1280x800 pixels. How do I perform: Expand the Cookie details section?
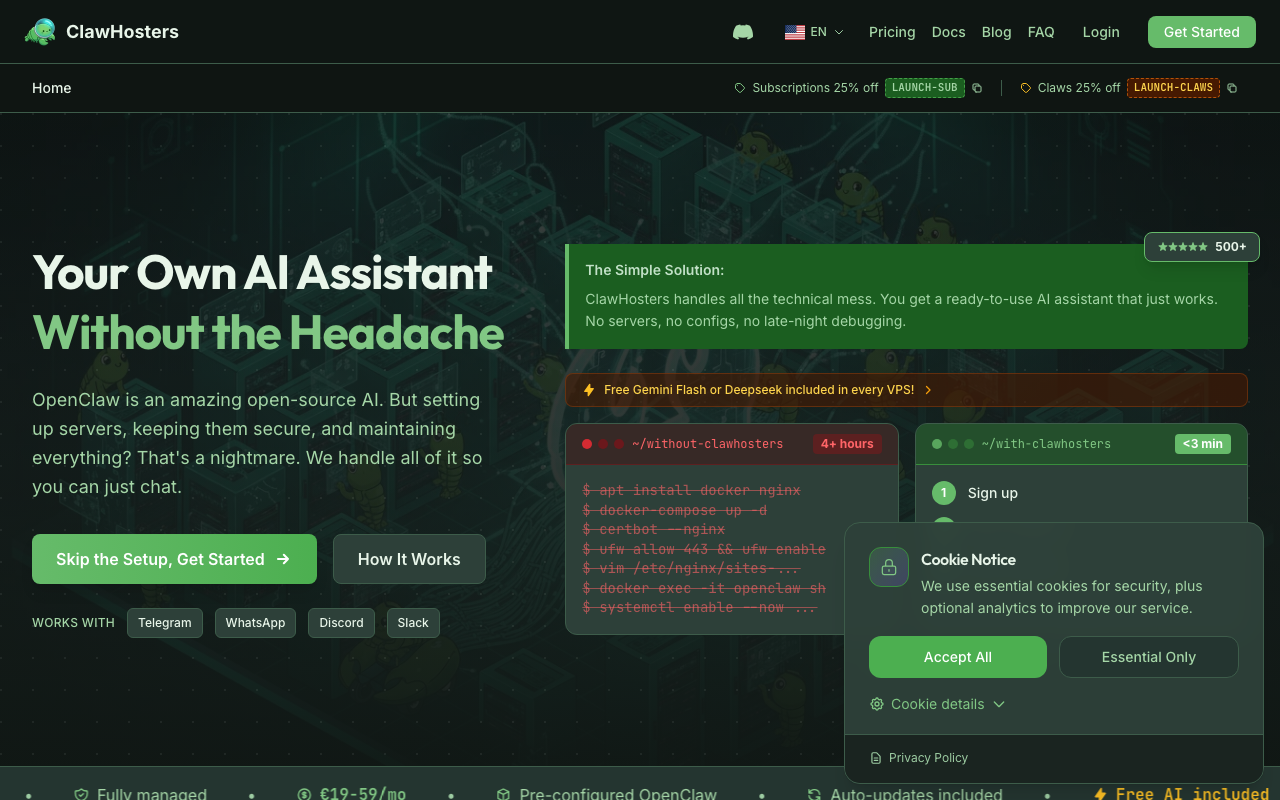[937, 704]
